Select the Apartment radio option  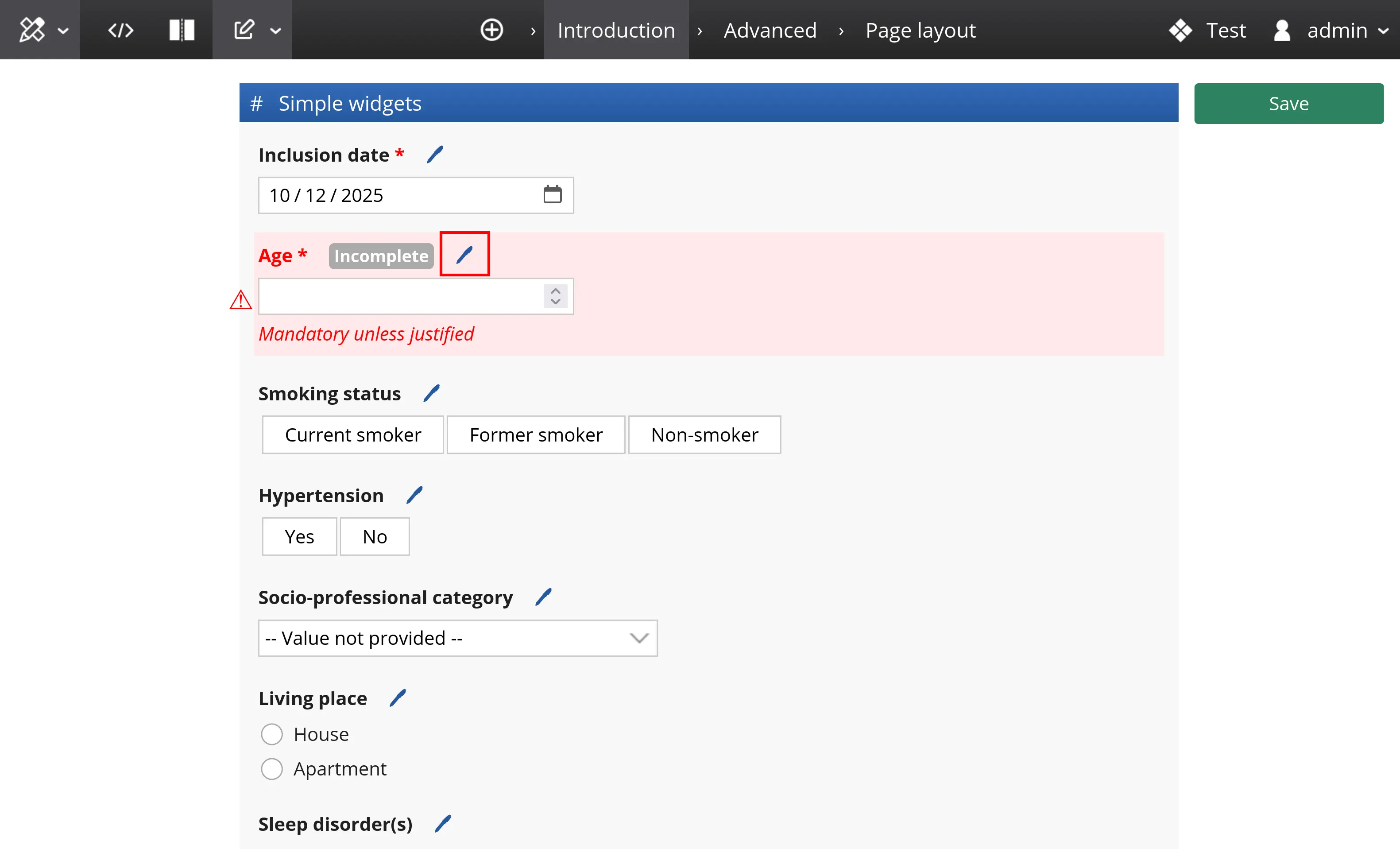(x=271, y=769)
